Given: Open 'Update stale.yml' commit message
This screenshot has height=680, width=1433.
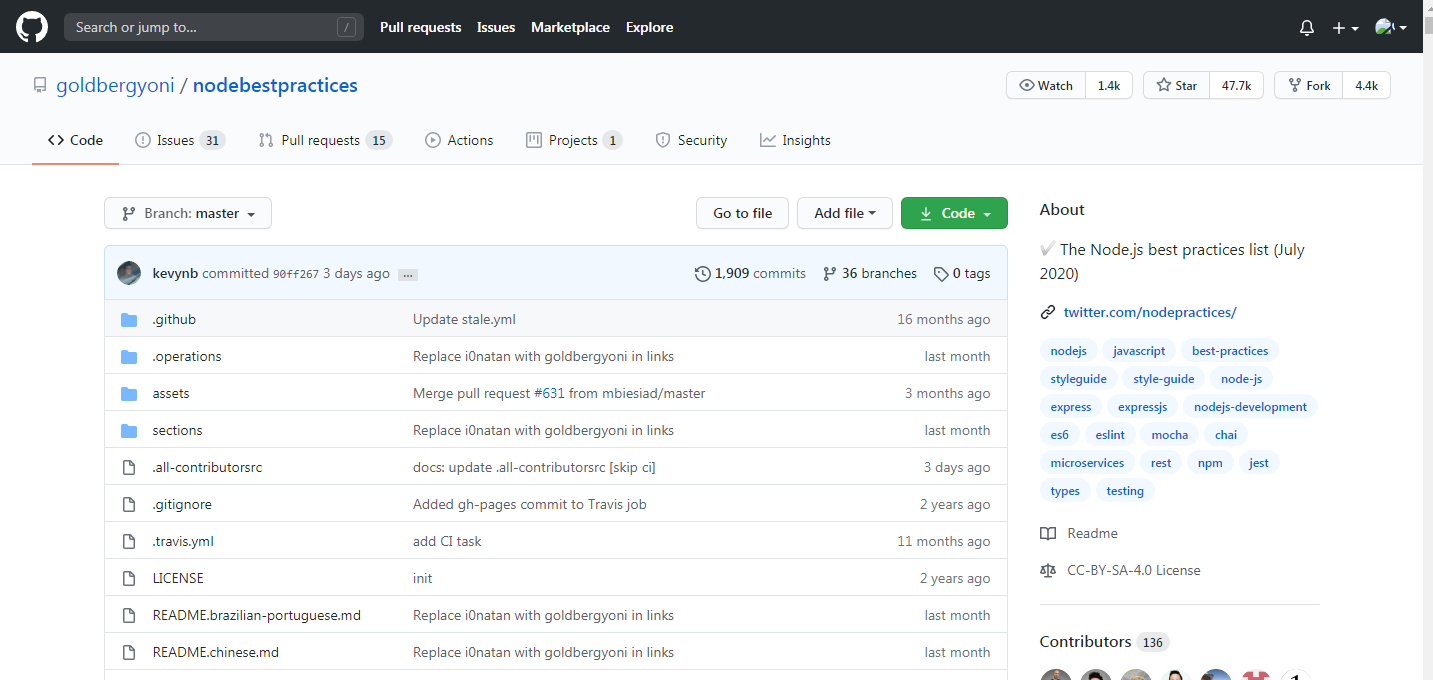Looking at the screenshot, I should coord(464,319).
